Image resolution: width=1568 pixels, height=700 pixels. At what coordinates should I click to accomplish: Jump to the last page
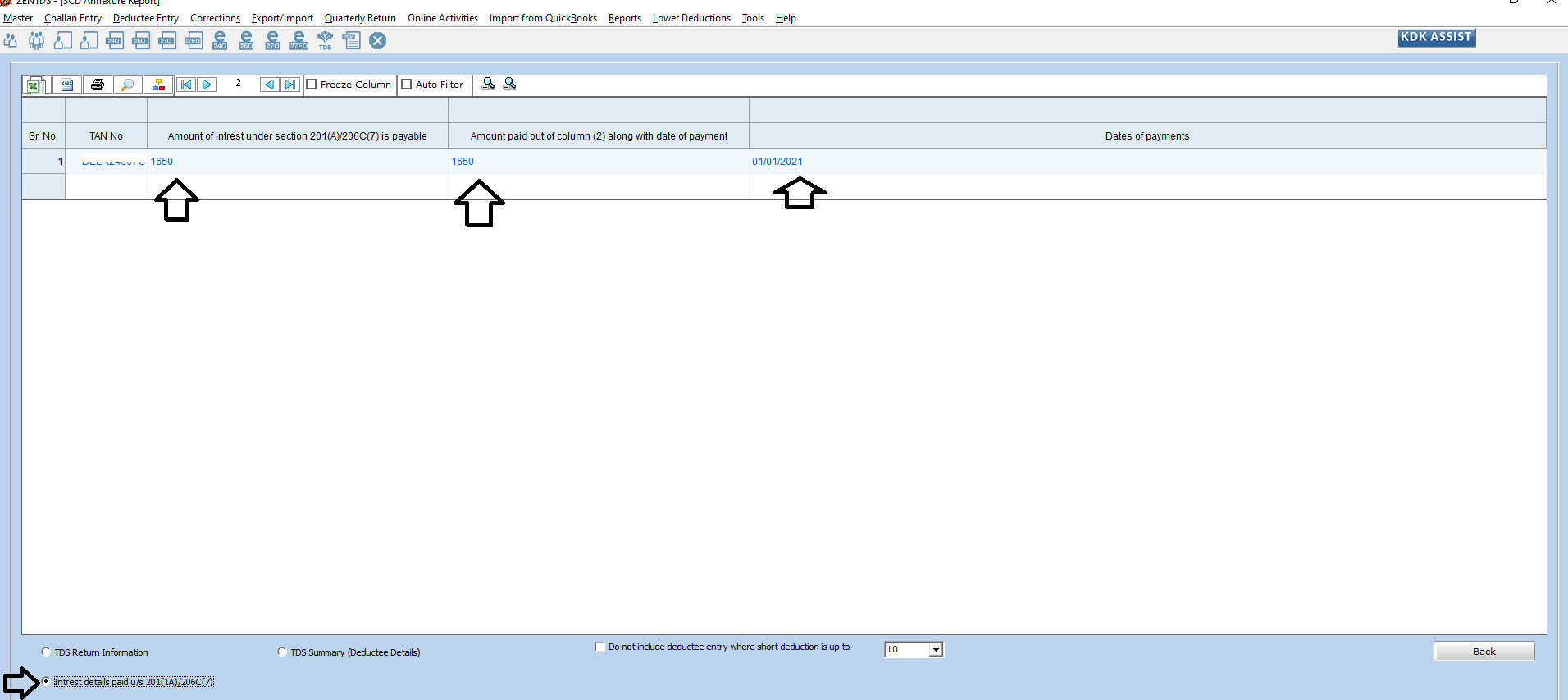(290, 85)
